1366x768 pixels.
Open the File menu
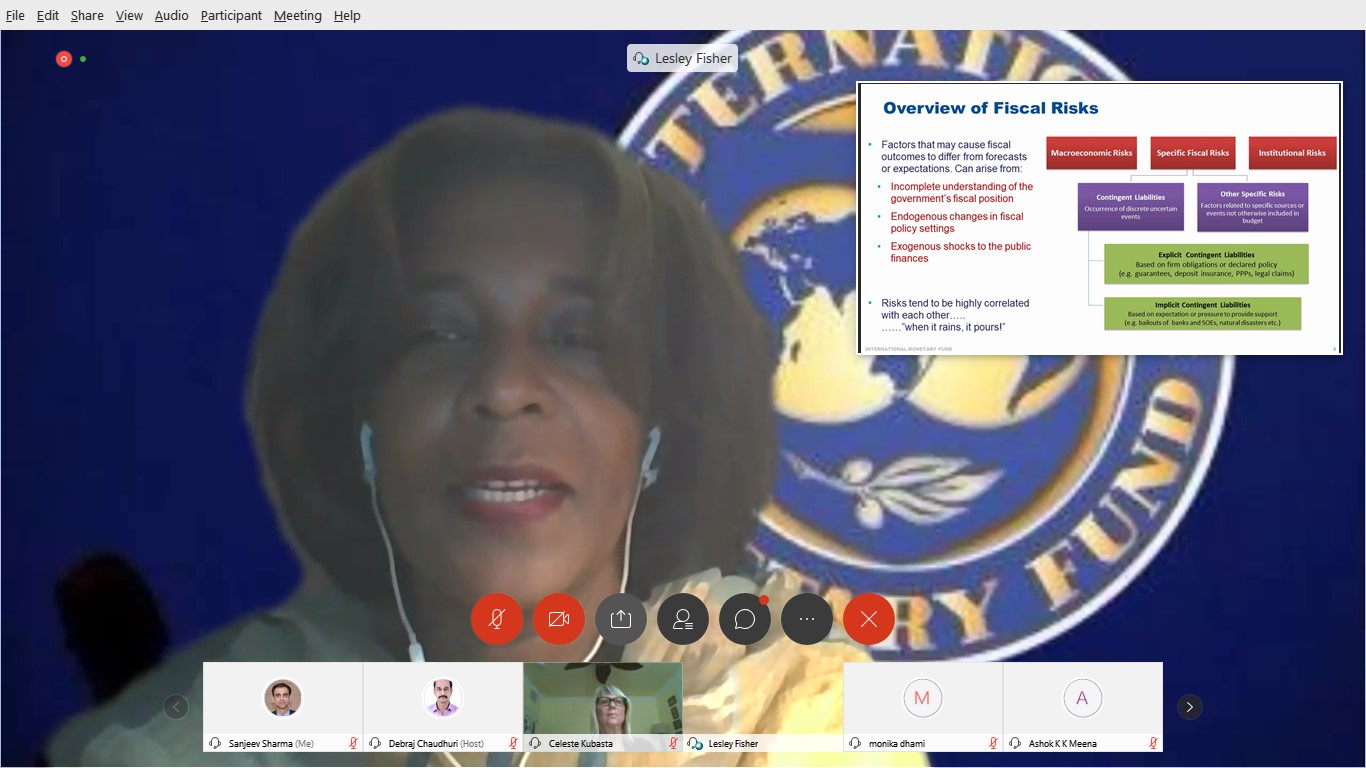tap(15, 15)
